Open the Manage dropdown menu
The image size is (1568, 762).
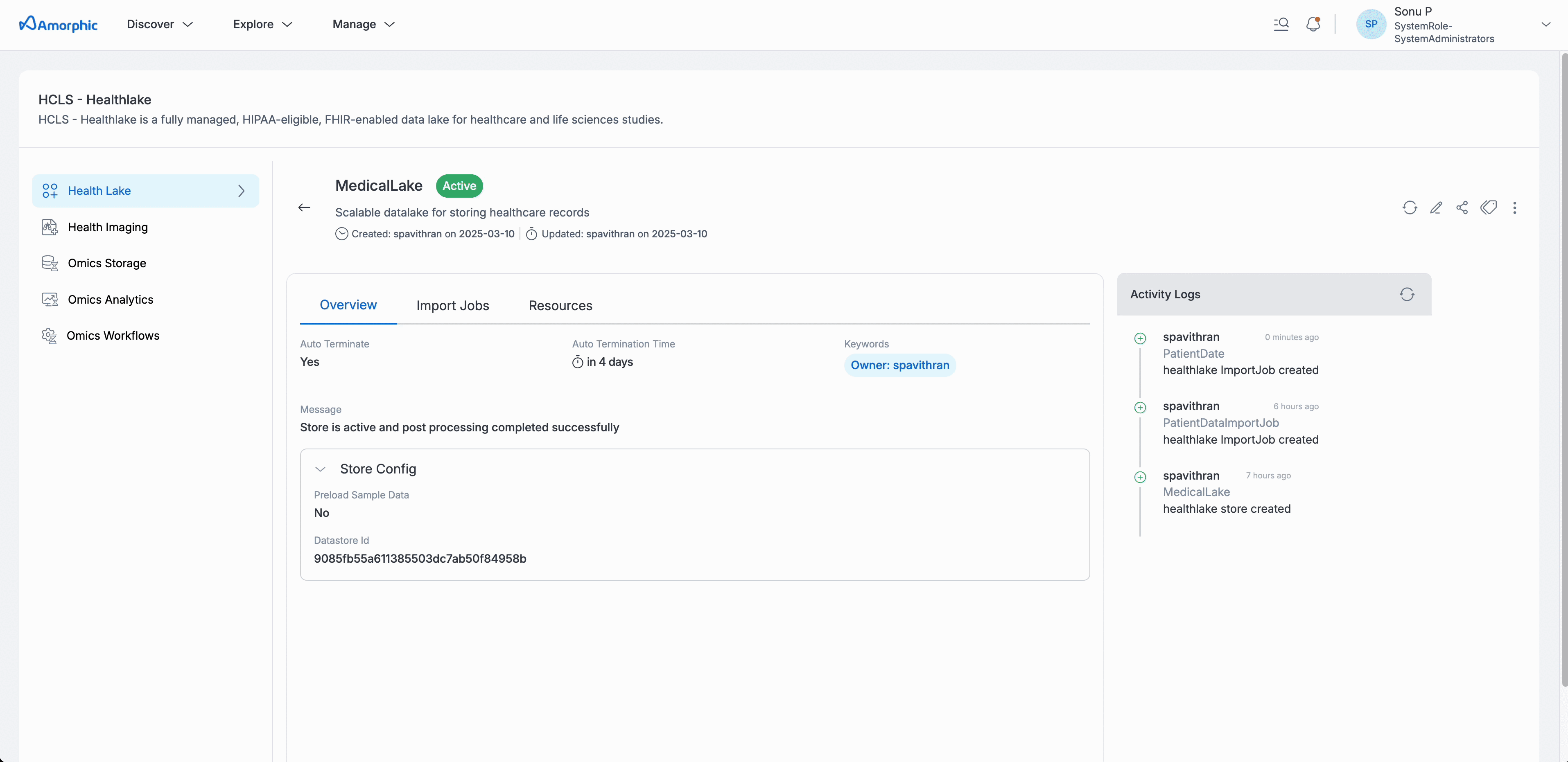364,24
